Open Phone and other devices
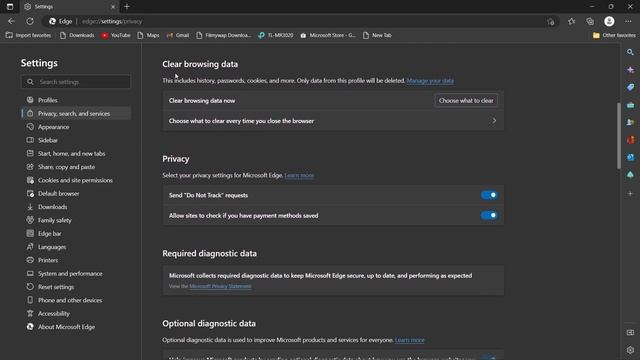The image size is (640, 360). pyautogui.click(x=76, y=300)
